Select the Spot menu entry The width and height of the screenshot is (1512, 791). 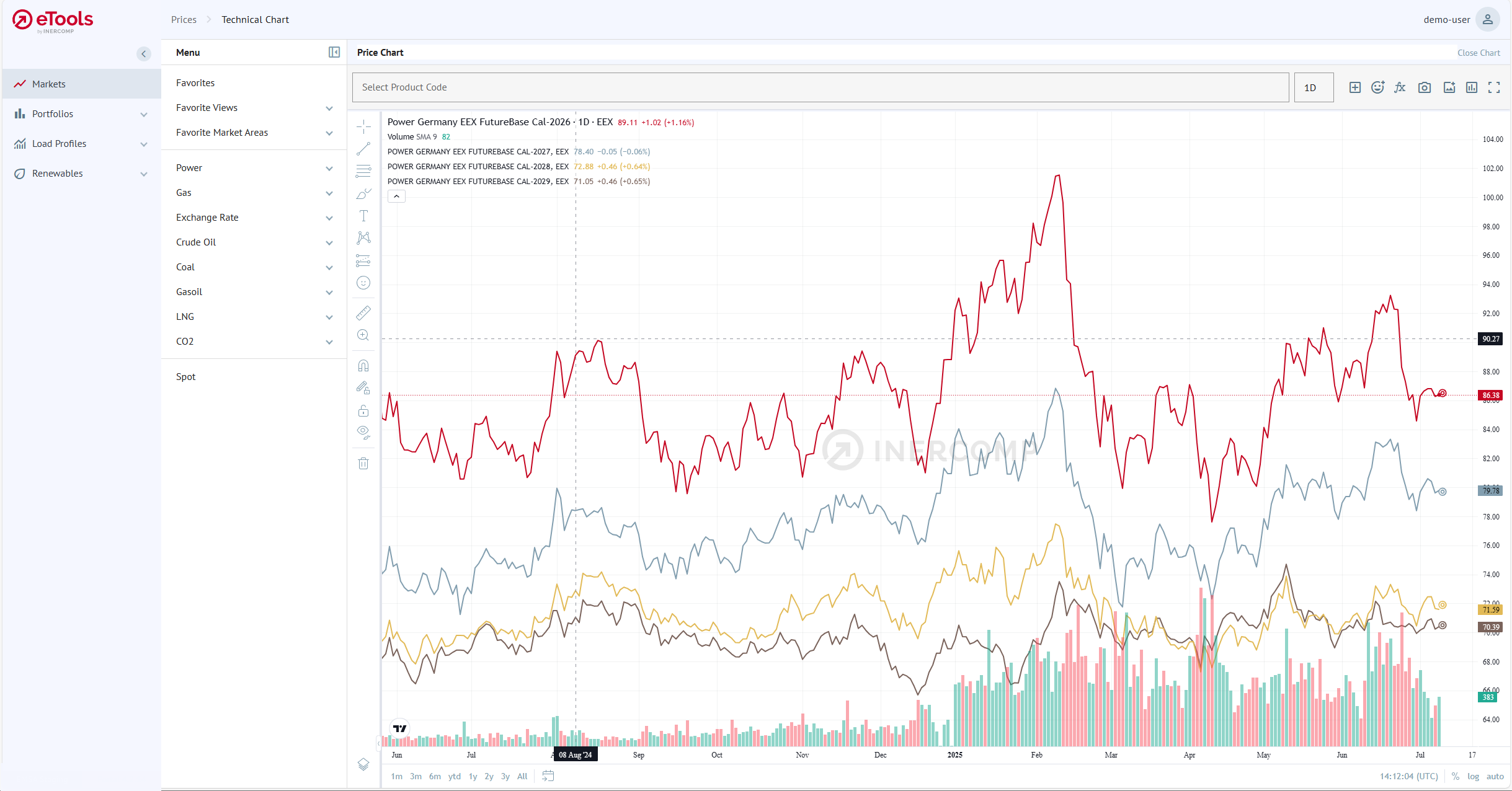pos(185,377)
